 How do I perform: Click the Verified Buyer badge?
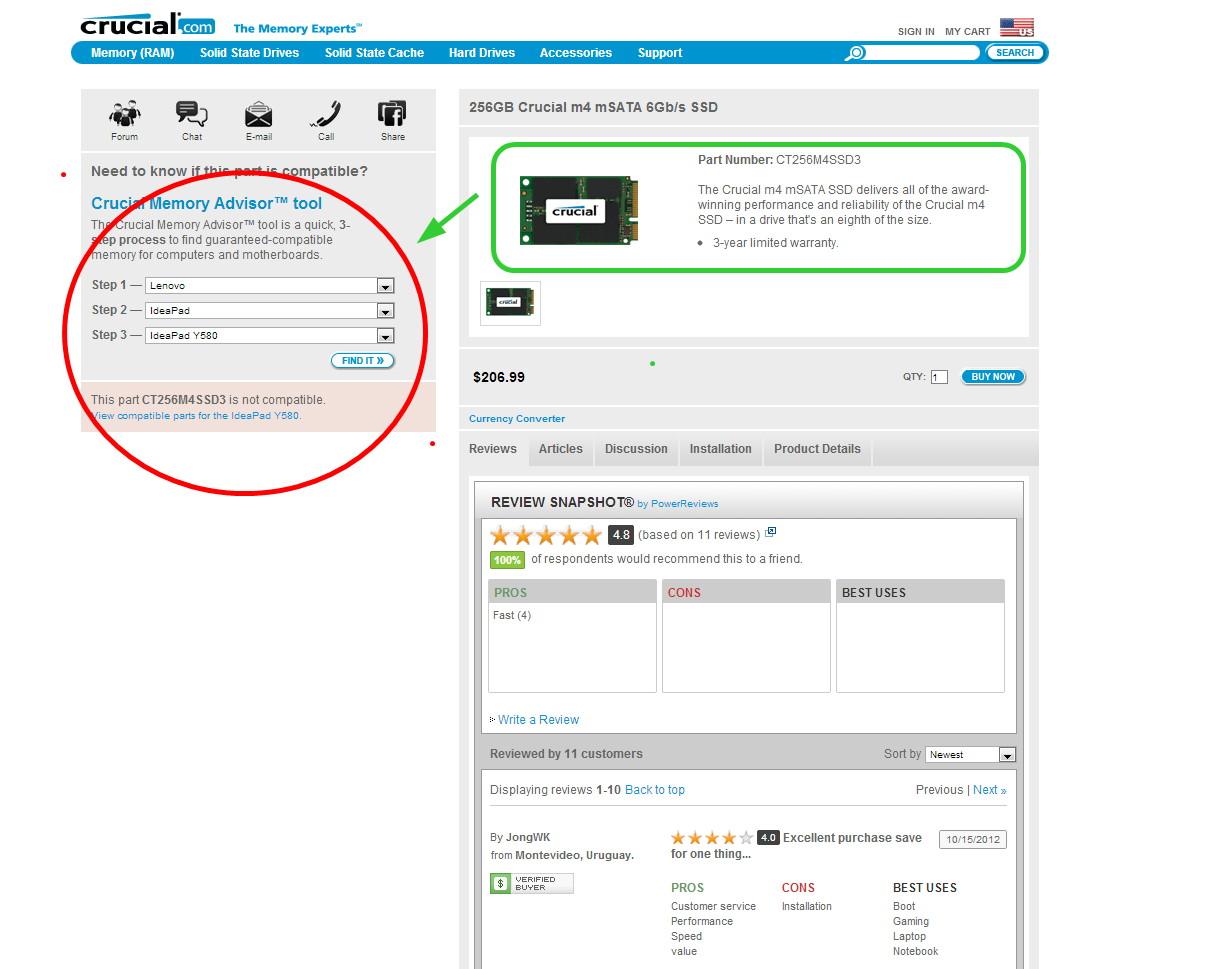(531, 883)
